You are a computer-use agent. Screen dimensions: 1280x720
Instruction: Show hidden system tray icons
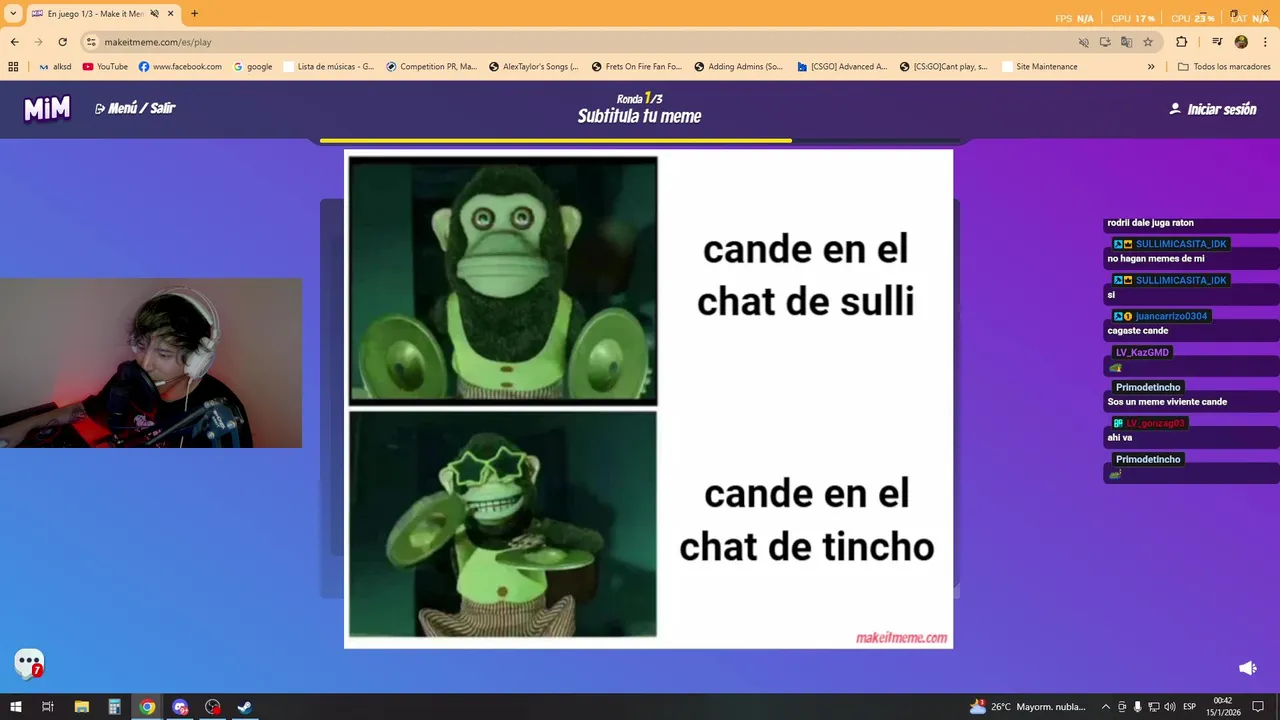pyautogui.click(x=1105, y=707)
